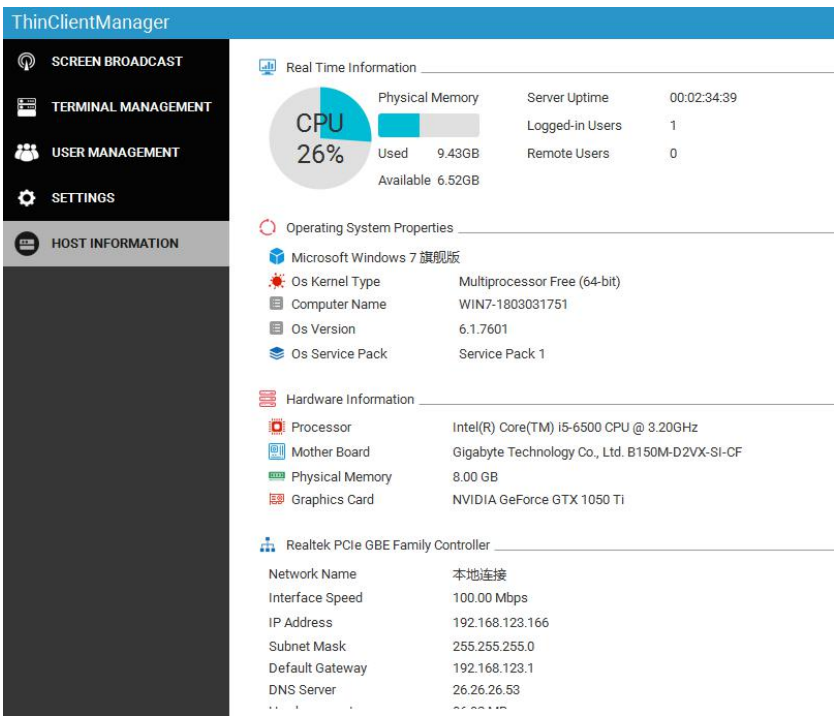The image size is (839, 716).
Task: Open the Screen Broadcast menu item
Action: click(x=117, y=61)
